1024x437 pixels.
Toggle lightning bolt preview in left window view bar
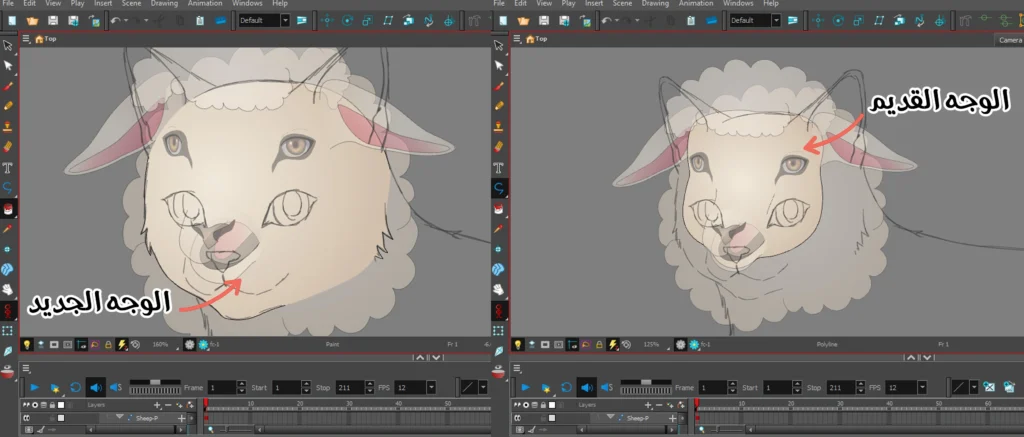tap(121, 344)
